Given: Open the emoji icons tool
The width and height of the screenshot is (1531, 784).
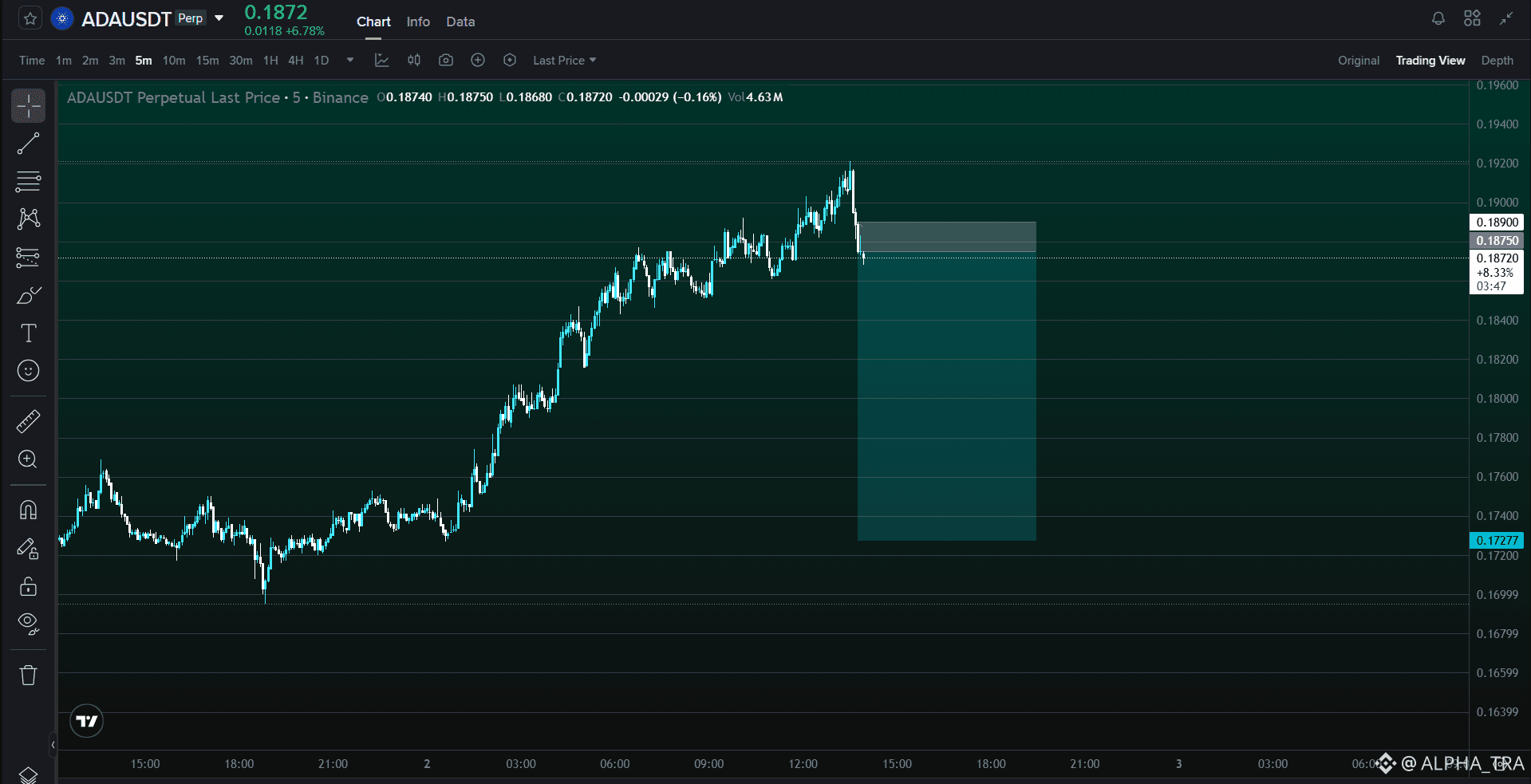Looking at the screenshot, I should tap(29, 371).
